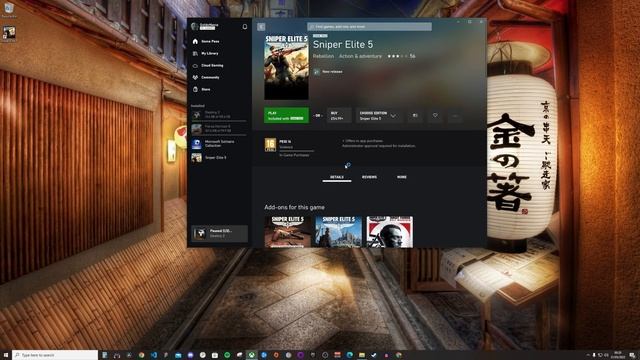The image size is (640, 360).
Task: Click the PEGI 16 rating badge
Action: point(270,145)
